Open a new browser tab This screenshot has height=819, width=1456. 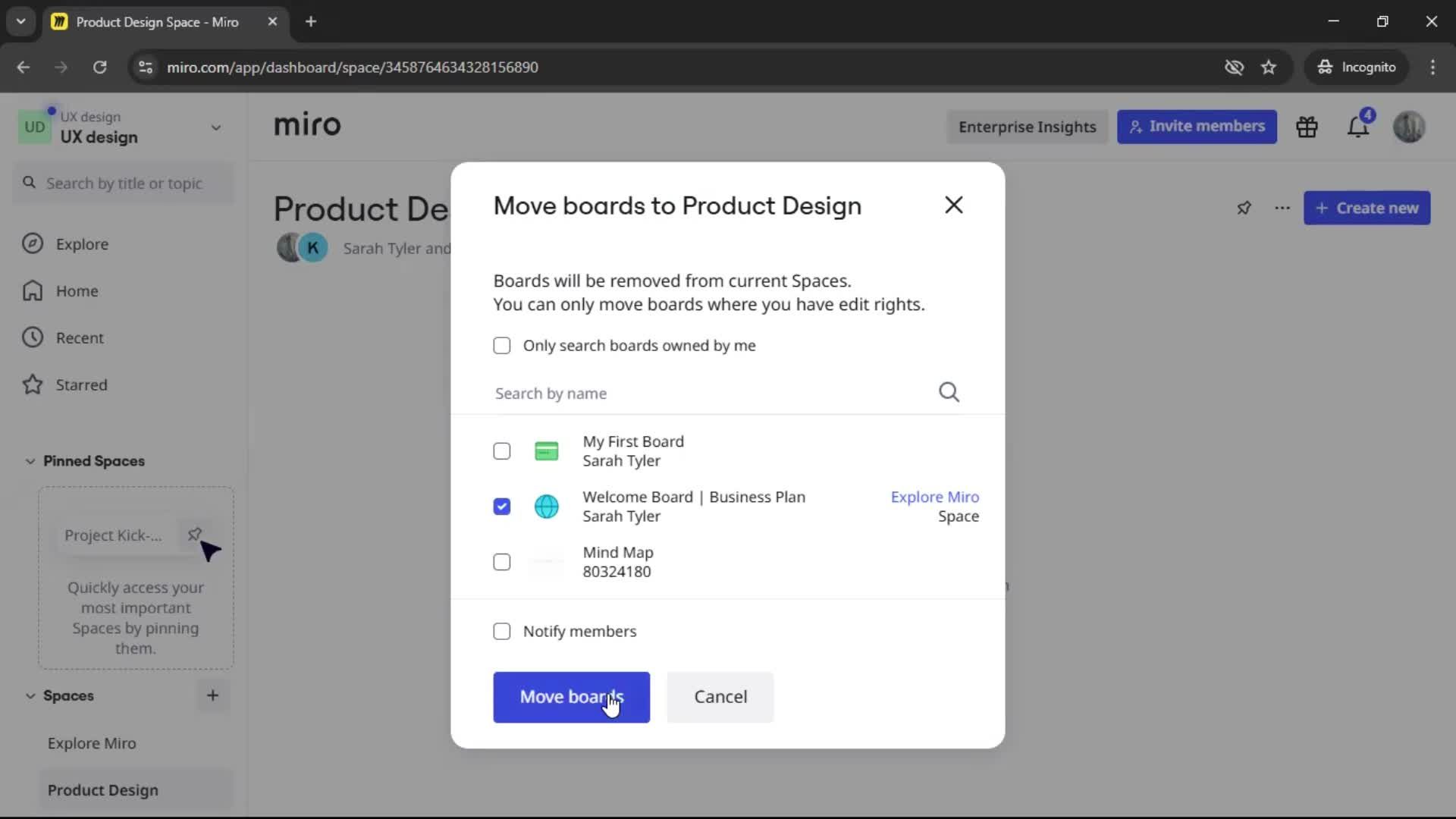[x=311, y=22]
